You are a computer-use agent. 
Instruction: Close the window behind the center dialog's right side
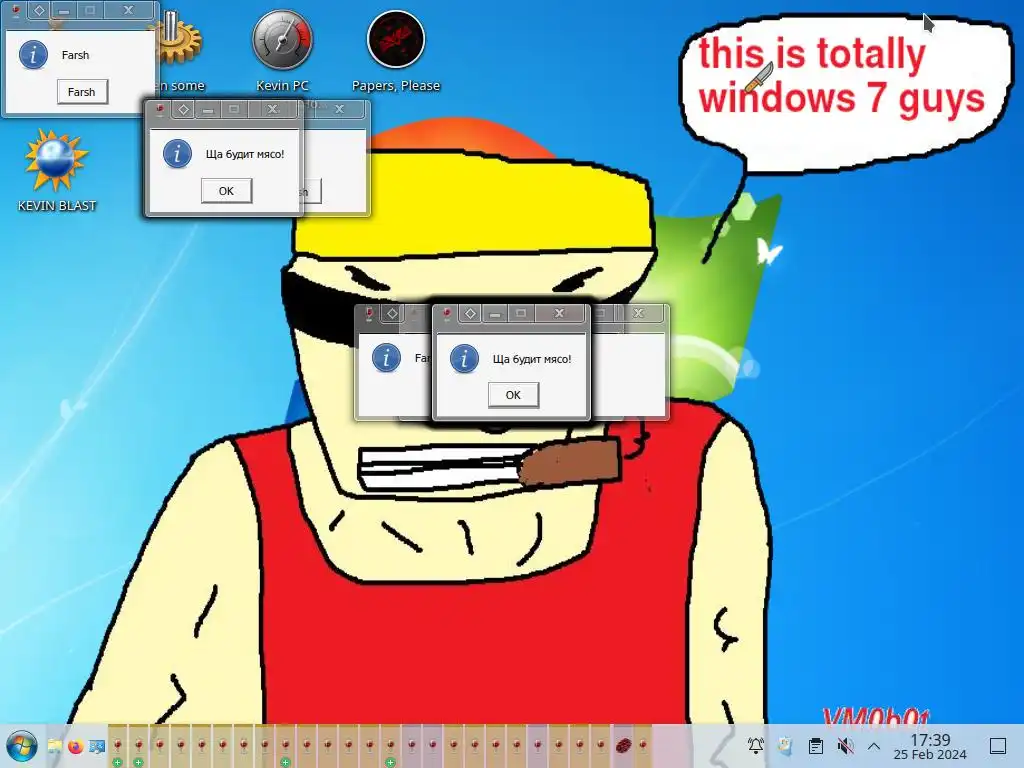(x=638, y=314)
